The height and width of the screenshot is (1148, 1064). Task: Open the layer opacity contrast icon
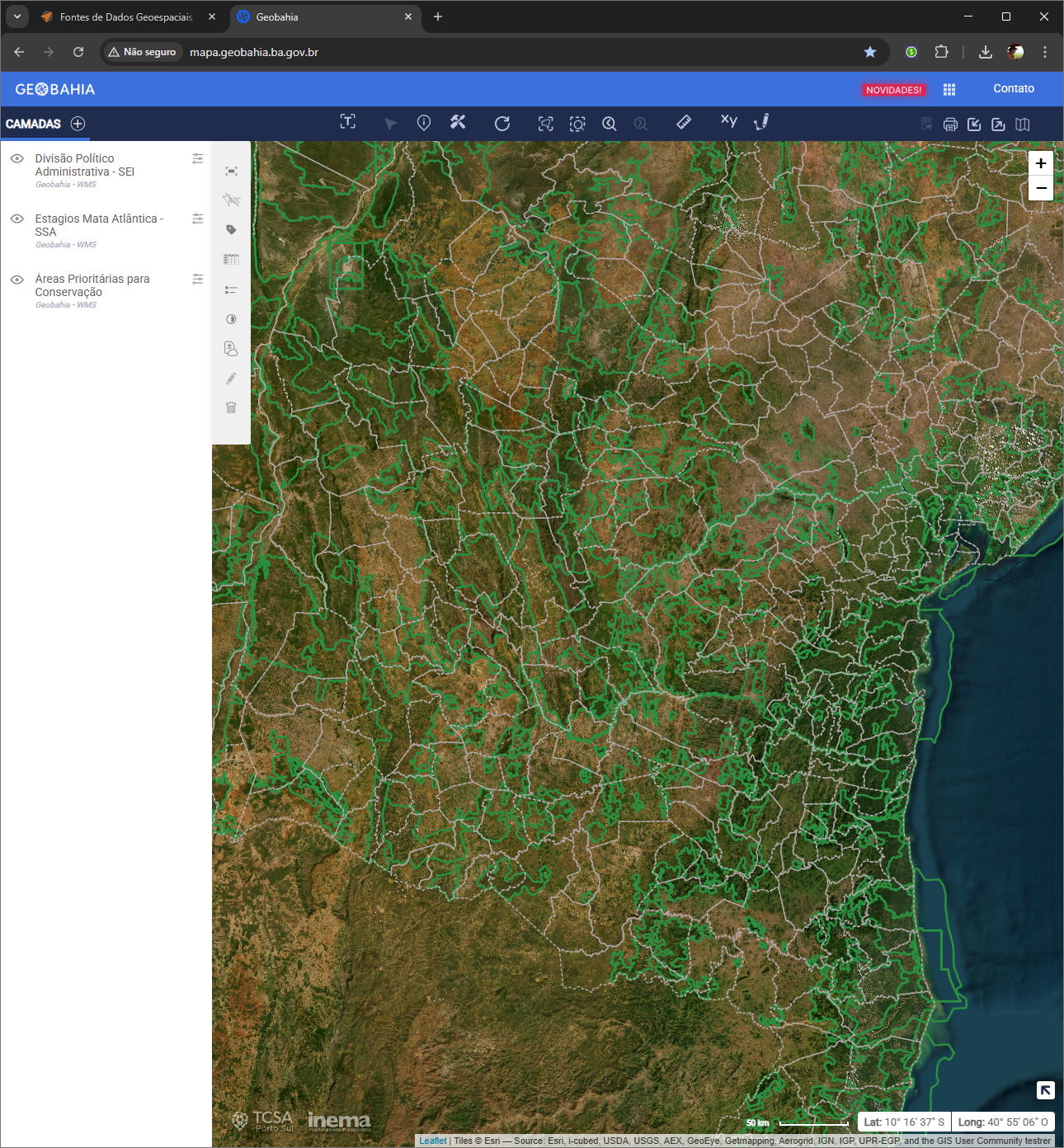231,319
